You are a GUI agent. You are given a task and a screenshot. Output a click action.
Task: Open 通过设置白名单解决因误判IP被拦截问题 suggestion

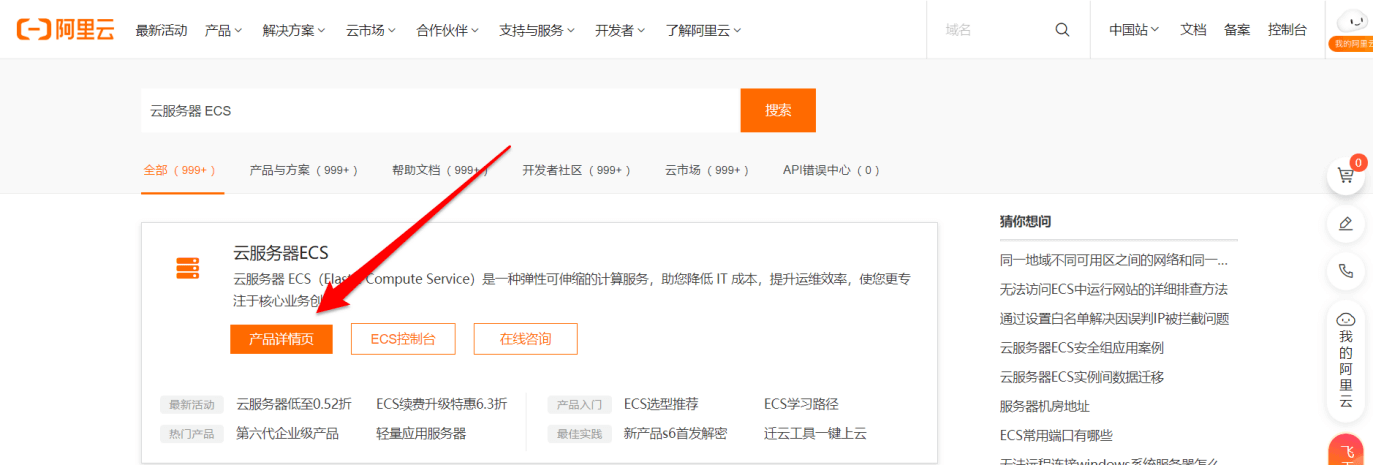[x=1114, y=319]
